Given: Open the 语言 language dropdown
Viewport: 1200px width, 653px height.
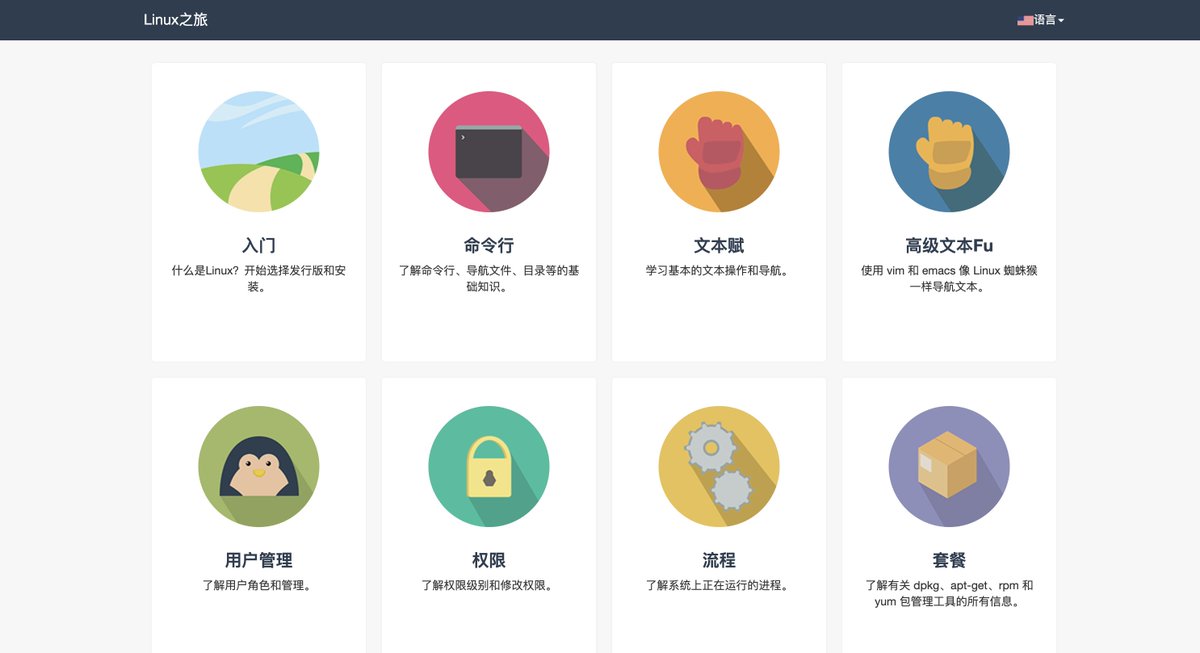Looking at the screenshot, I should pos(1046,19).
